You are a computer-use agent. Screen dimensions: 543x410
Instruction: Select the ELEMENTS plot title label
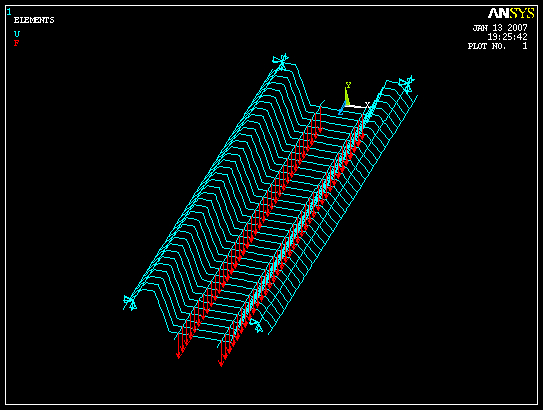pyautogui.click(x=34, y=20)
